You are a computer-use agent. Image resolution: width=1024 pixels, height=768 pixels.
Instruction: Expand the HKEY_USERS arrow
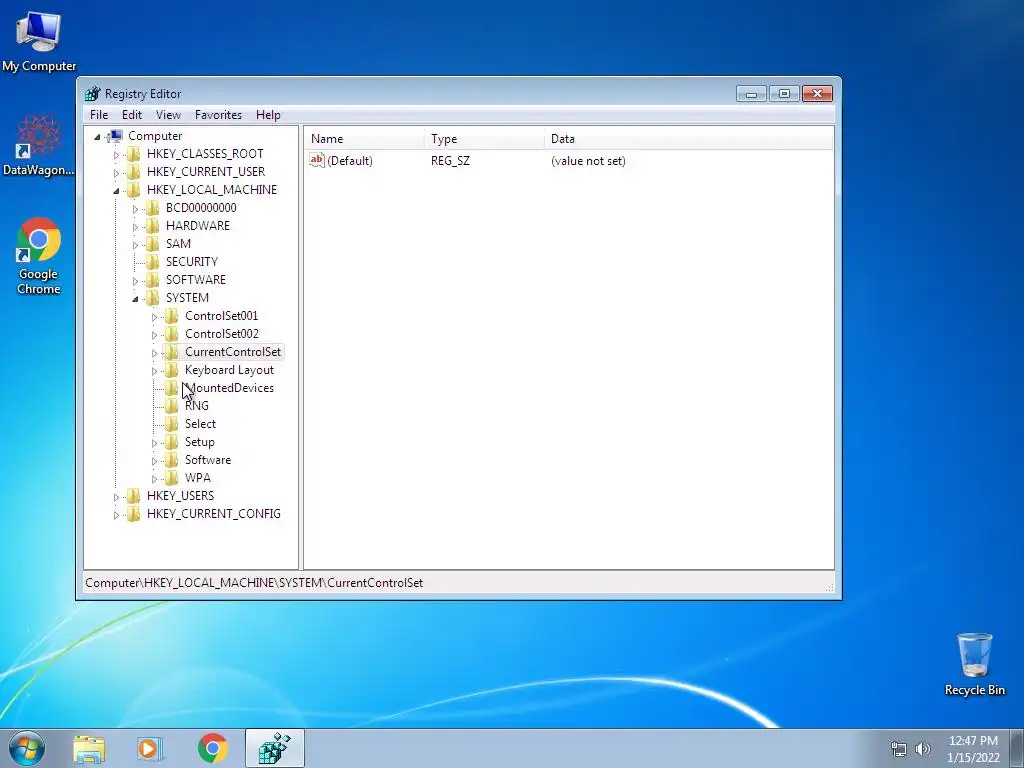click(116, 497)
